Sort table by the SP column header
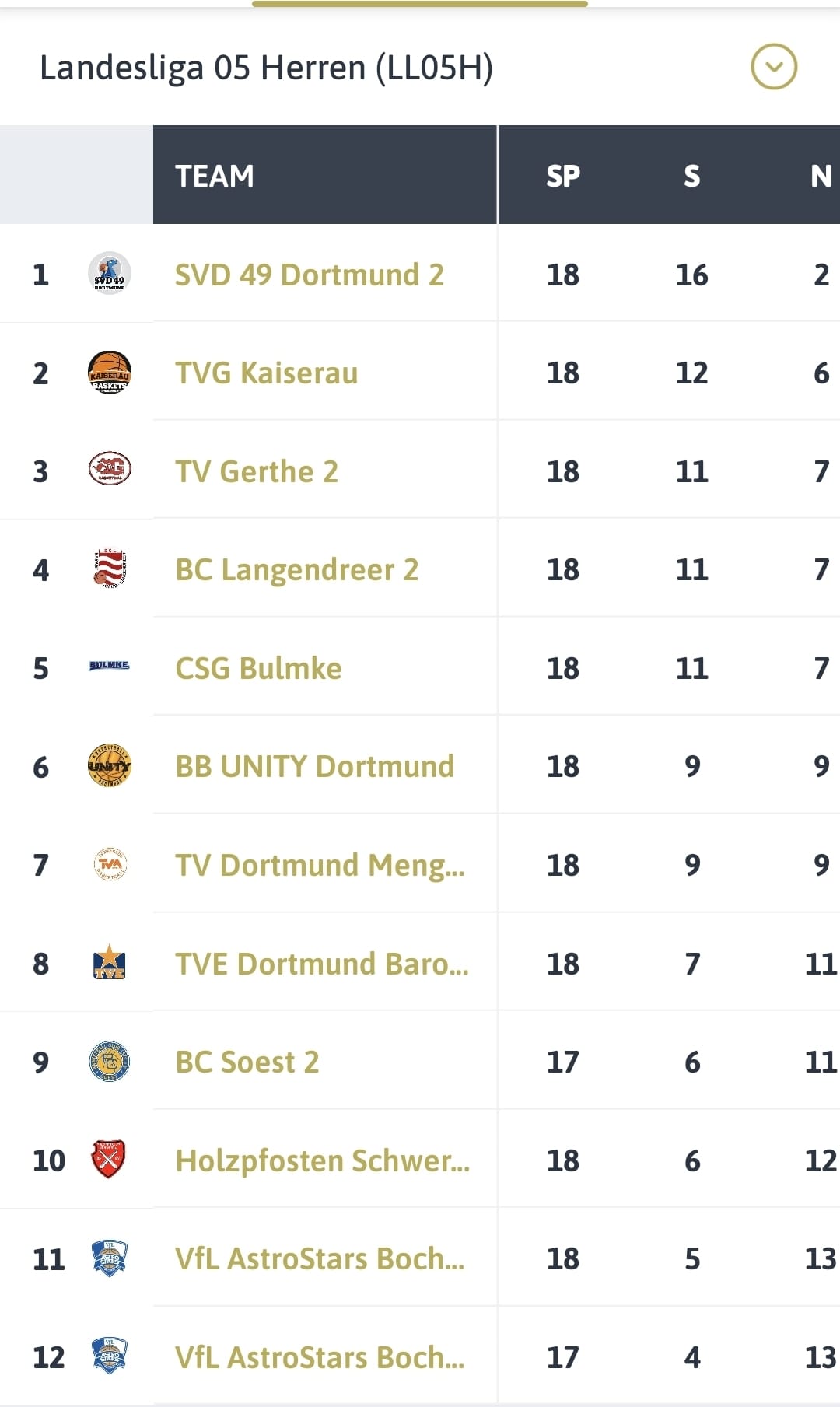840x1407 pixels. click(x=562, y=176)
